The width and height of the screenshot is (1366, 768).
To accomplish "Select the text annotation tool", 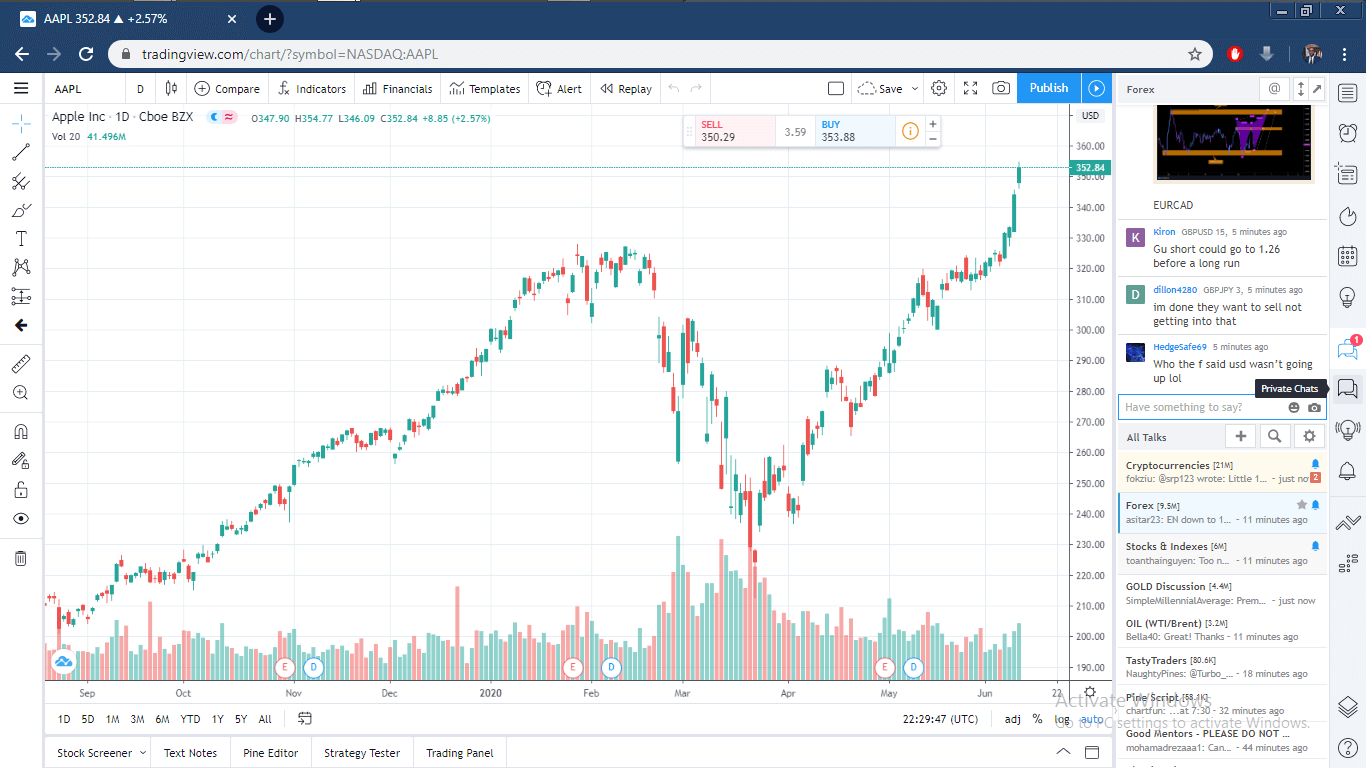I will [x=21, y=239].
